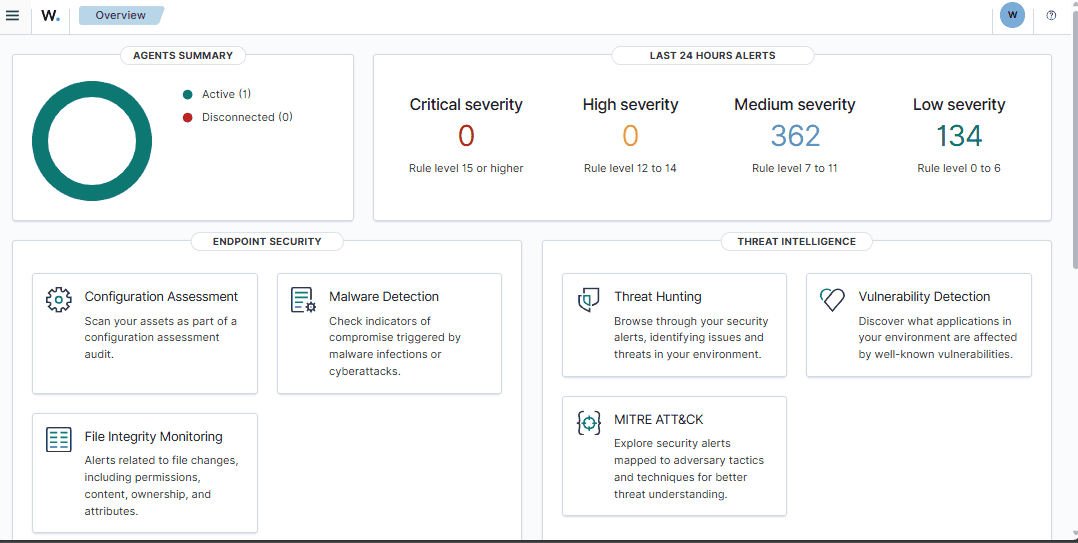
Task: Open the High severity alerts count
Action: pyautogui.click(x=630, y=136)
